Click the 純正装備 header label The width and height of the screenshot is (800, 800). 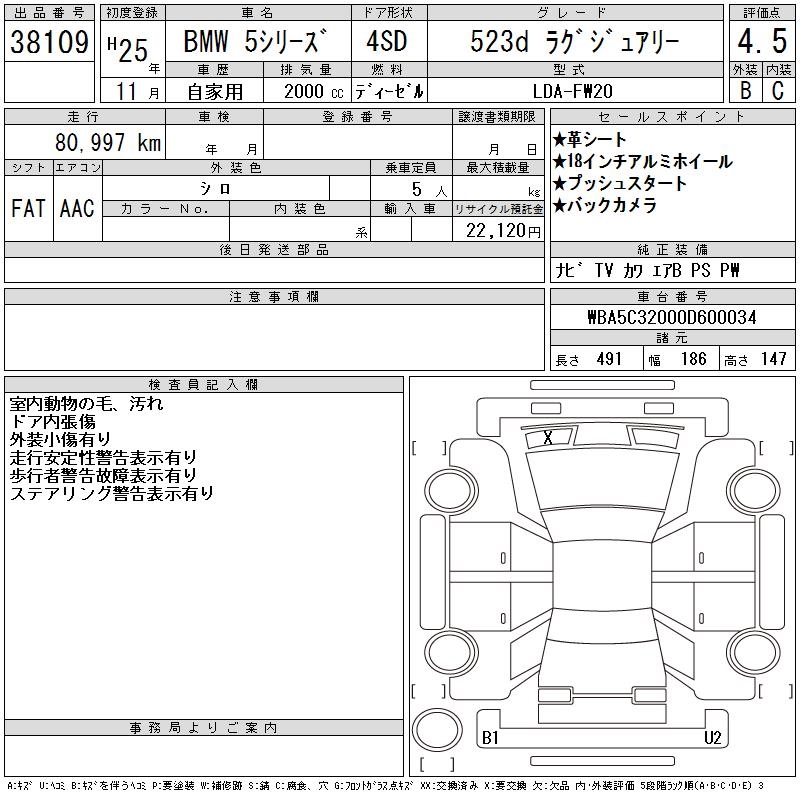coord(672,249)
